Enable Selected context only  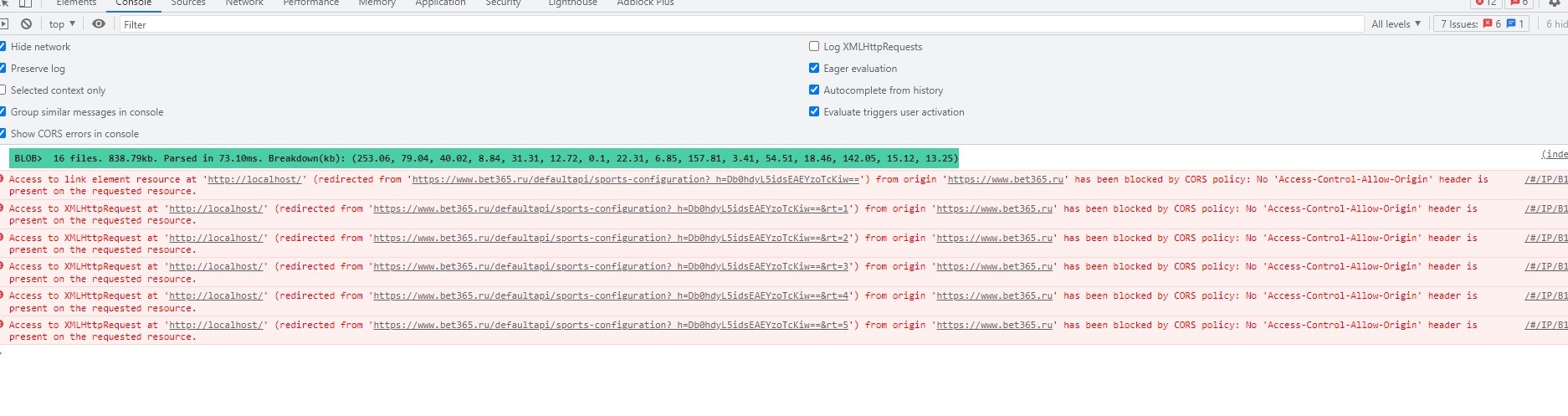click(x=3, y=90)
